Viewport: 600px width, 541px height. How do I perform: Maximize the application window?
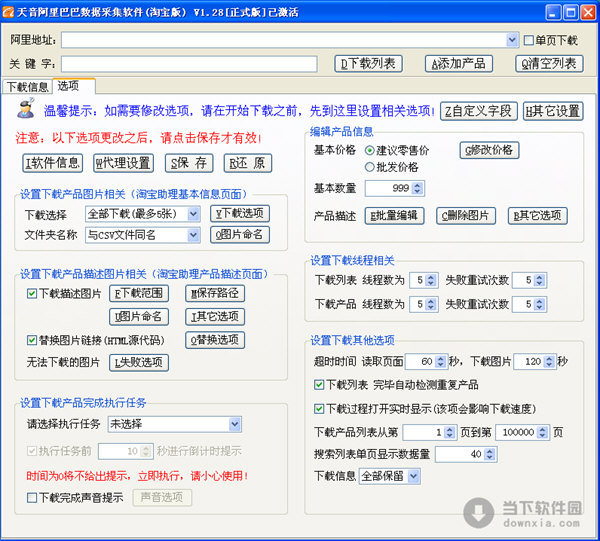coord(571,13)
